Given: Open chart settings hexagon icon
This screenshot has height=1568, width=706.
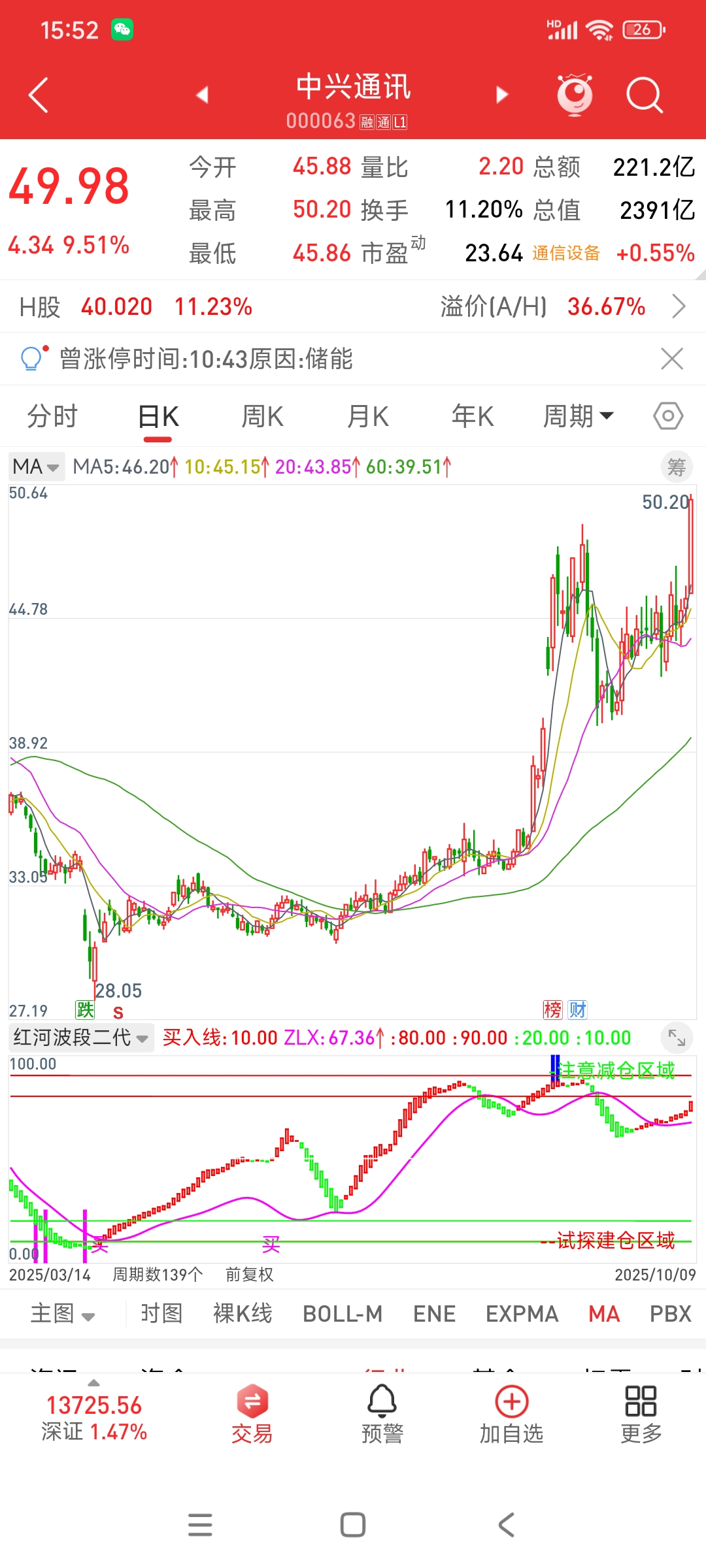Looking at the screenshot, I should [668, 416].
